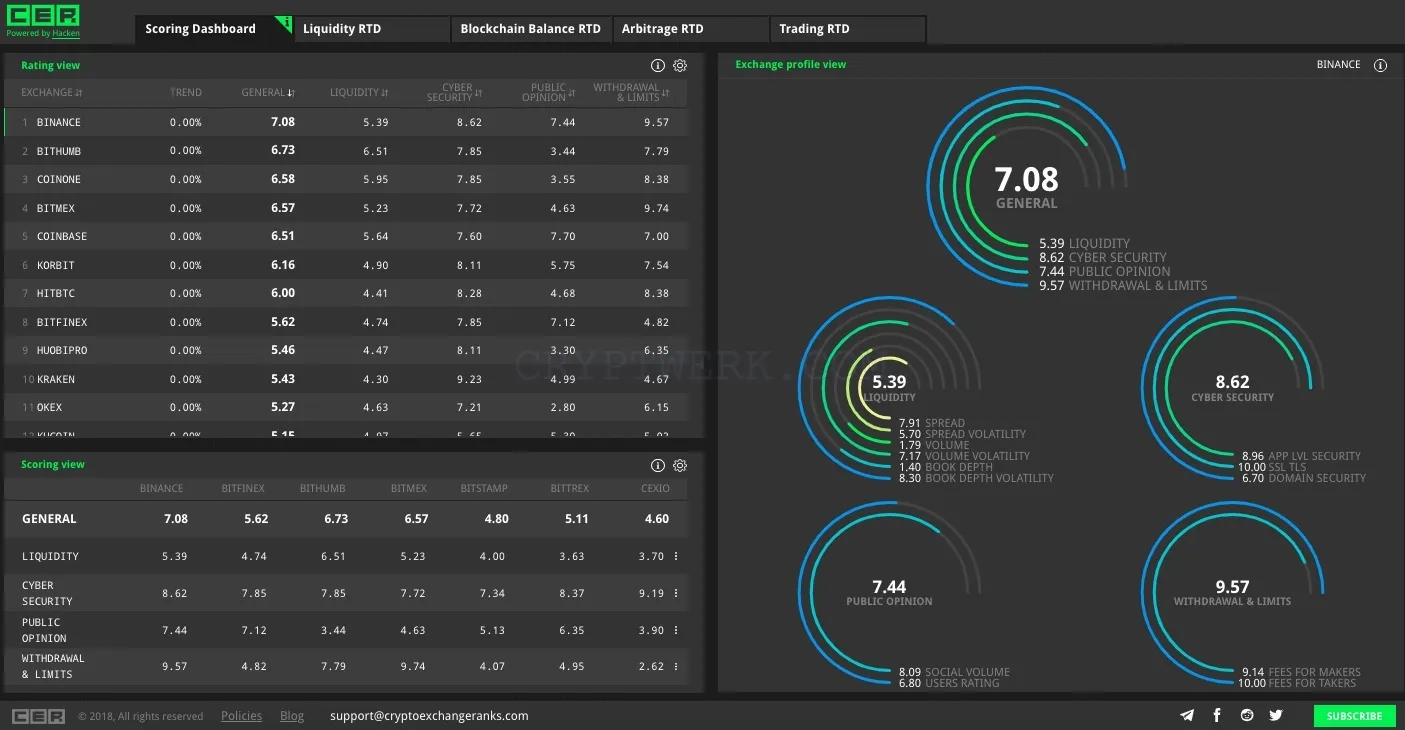Click the Subscribe button
The height and width of the screenshot is (730, 1405).
[x=1354, y=716]
